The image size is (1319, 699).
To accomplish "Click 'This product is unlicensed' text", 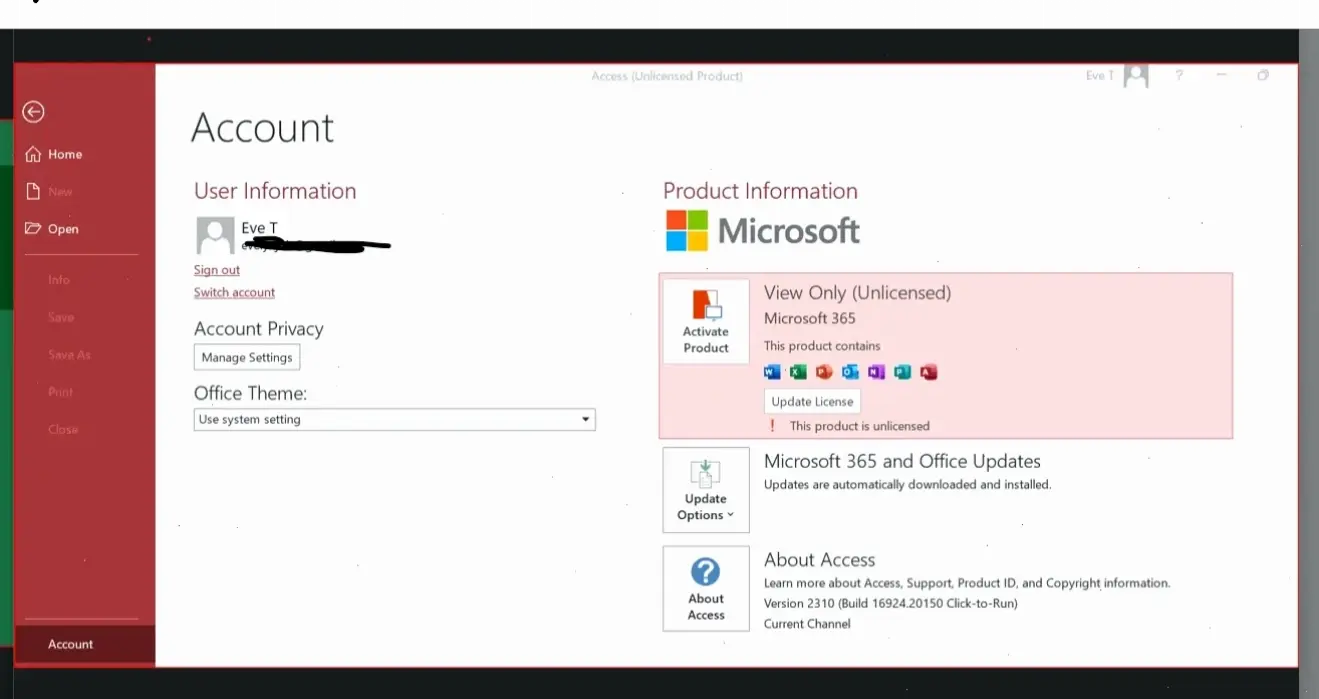I will (859, 426).
